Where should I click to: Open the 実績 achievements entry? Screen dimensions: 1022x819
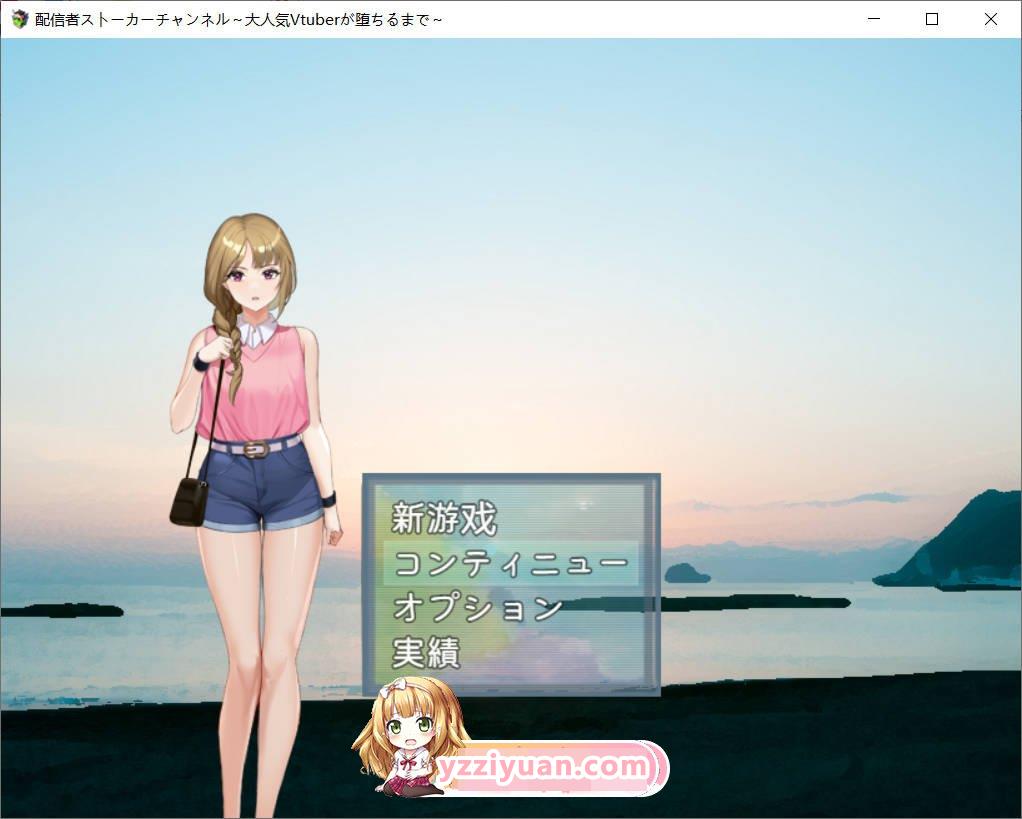[426, 652]
